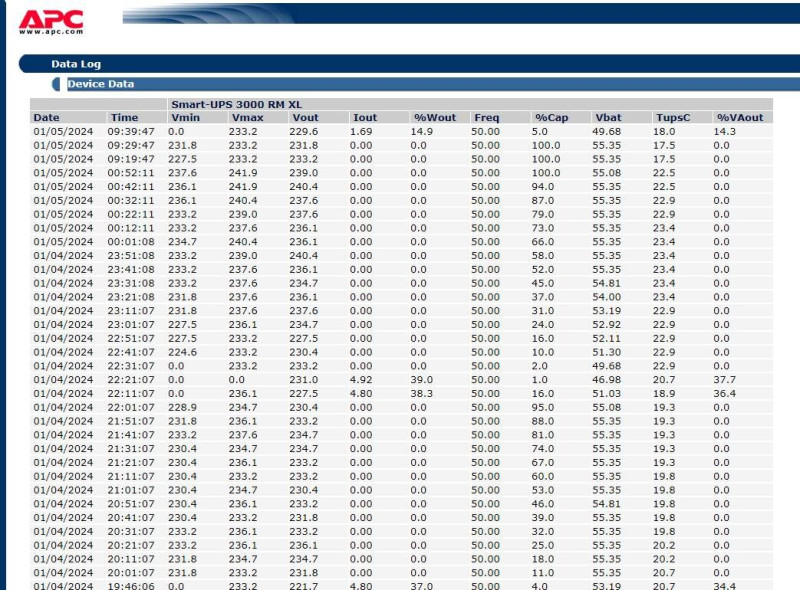Select the time 00:32:11 cell
The height and width of the screenshot is (590, 800).
pyautogui.click(x=131, y=201)
